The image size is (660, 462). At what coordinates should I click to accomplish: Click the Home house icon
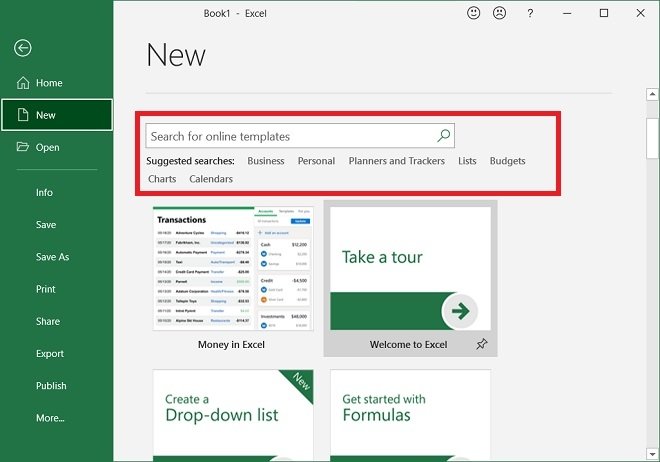[x=23, y=83]
